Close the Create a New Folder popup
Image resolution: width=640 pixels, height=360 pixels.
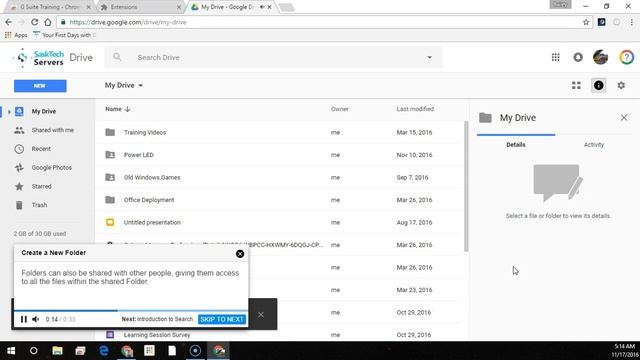click(x=240, y=254)
